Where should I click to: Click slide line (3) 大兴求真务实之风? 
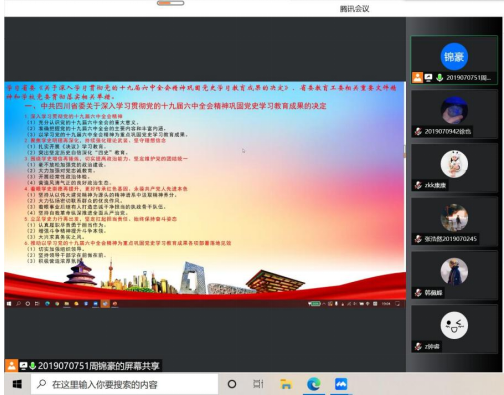click(x=56, y=237)
